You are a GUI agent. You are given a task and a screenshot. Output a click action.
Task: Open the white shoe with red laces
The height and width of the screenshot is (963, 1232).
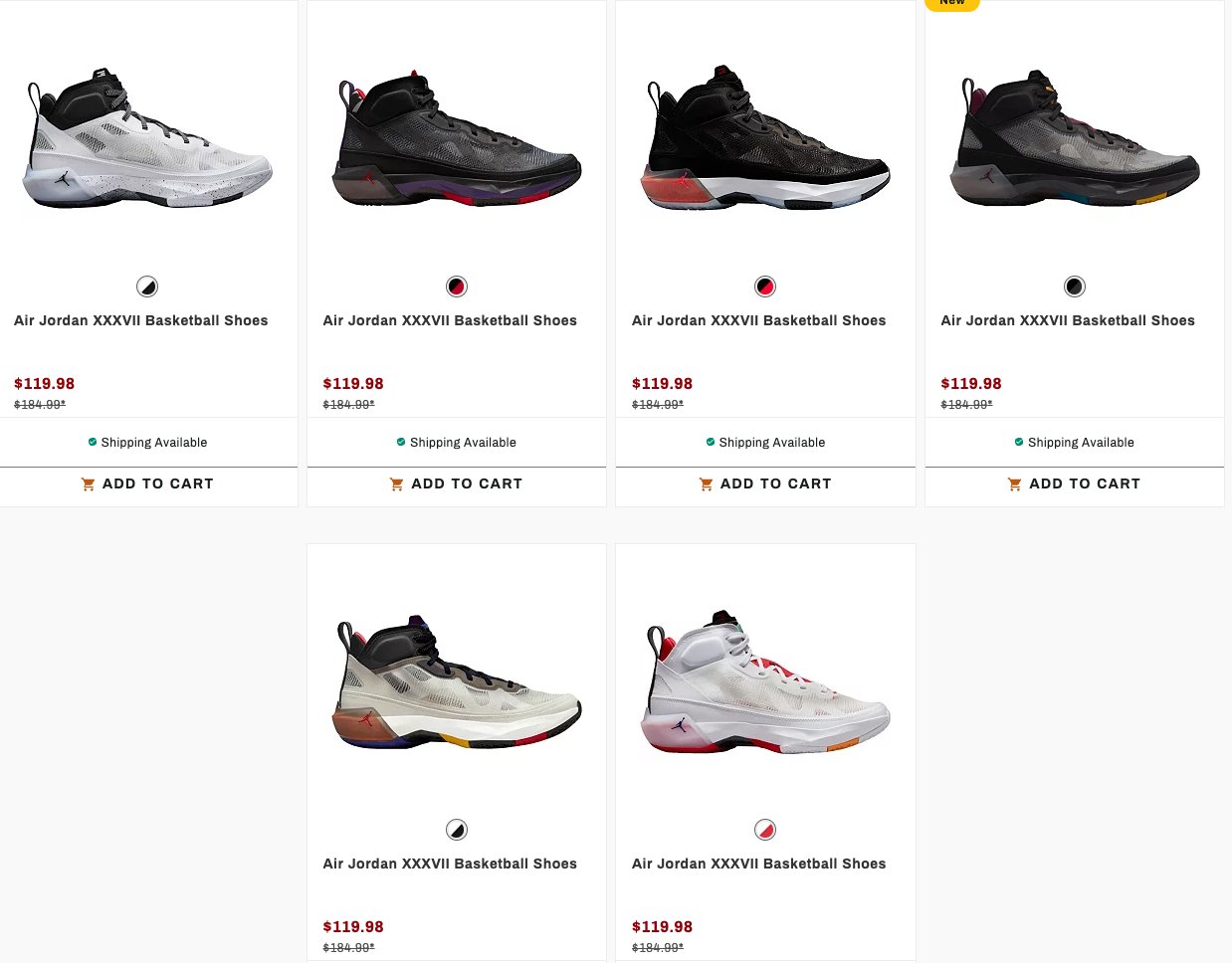point(765,682)
